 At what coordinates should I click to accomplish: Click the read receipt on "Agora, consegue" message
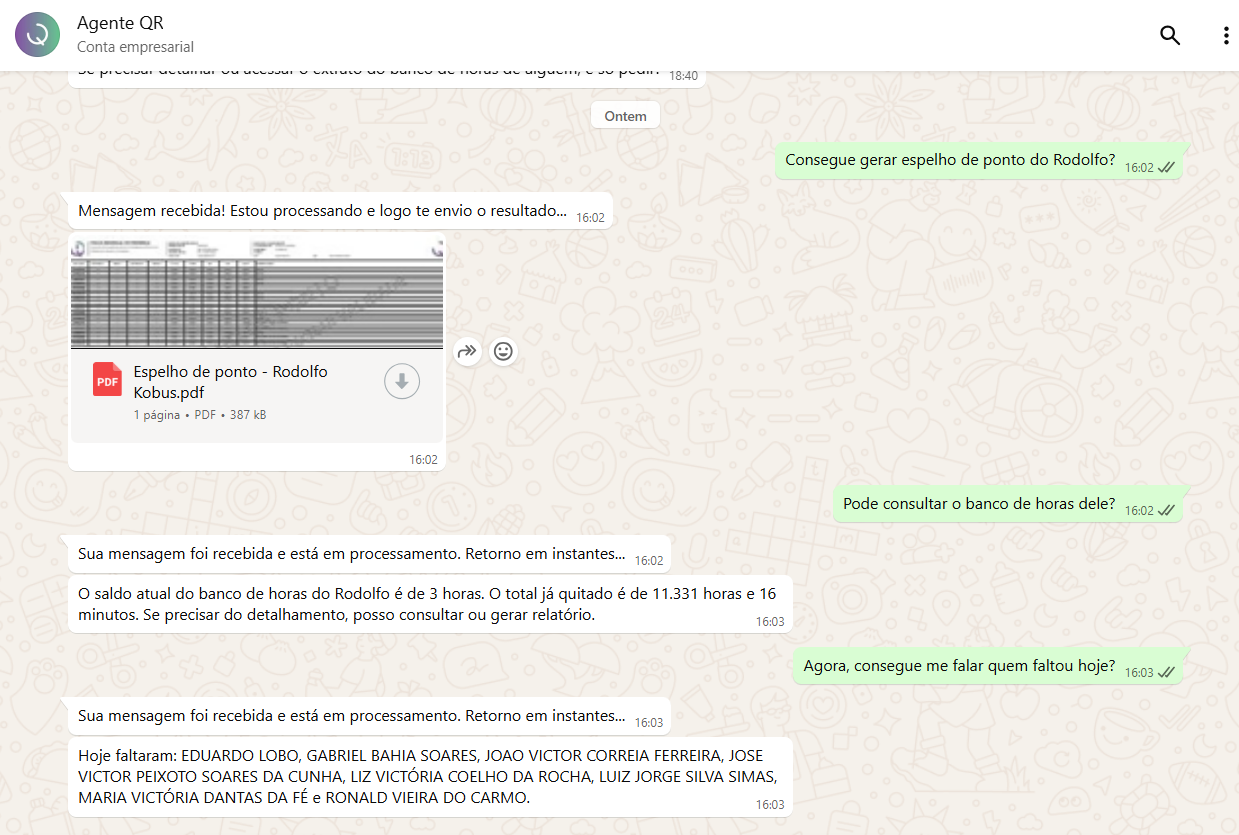[x=1166, y=672]
